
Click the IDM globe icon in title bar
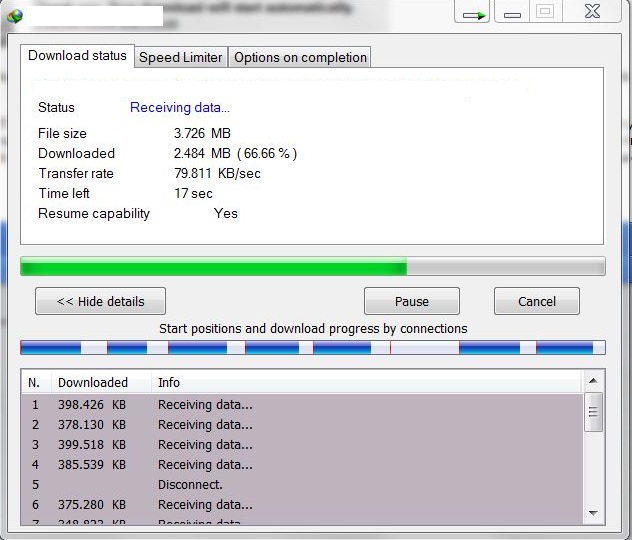pos(14,14)
